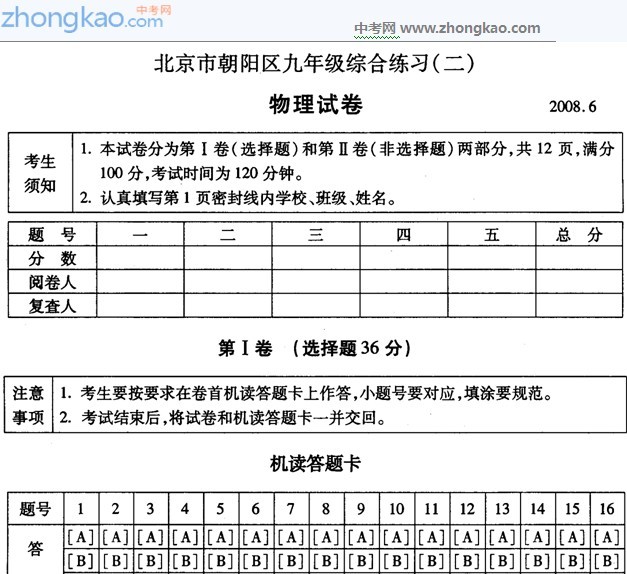
Task: Click question number 6 in answer card
Action: pyautogui.click(x=256, y=509)
